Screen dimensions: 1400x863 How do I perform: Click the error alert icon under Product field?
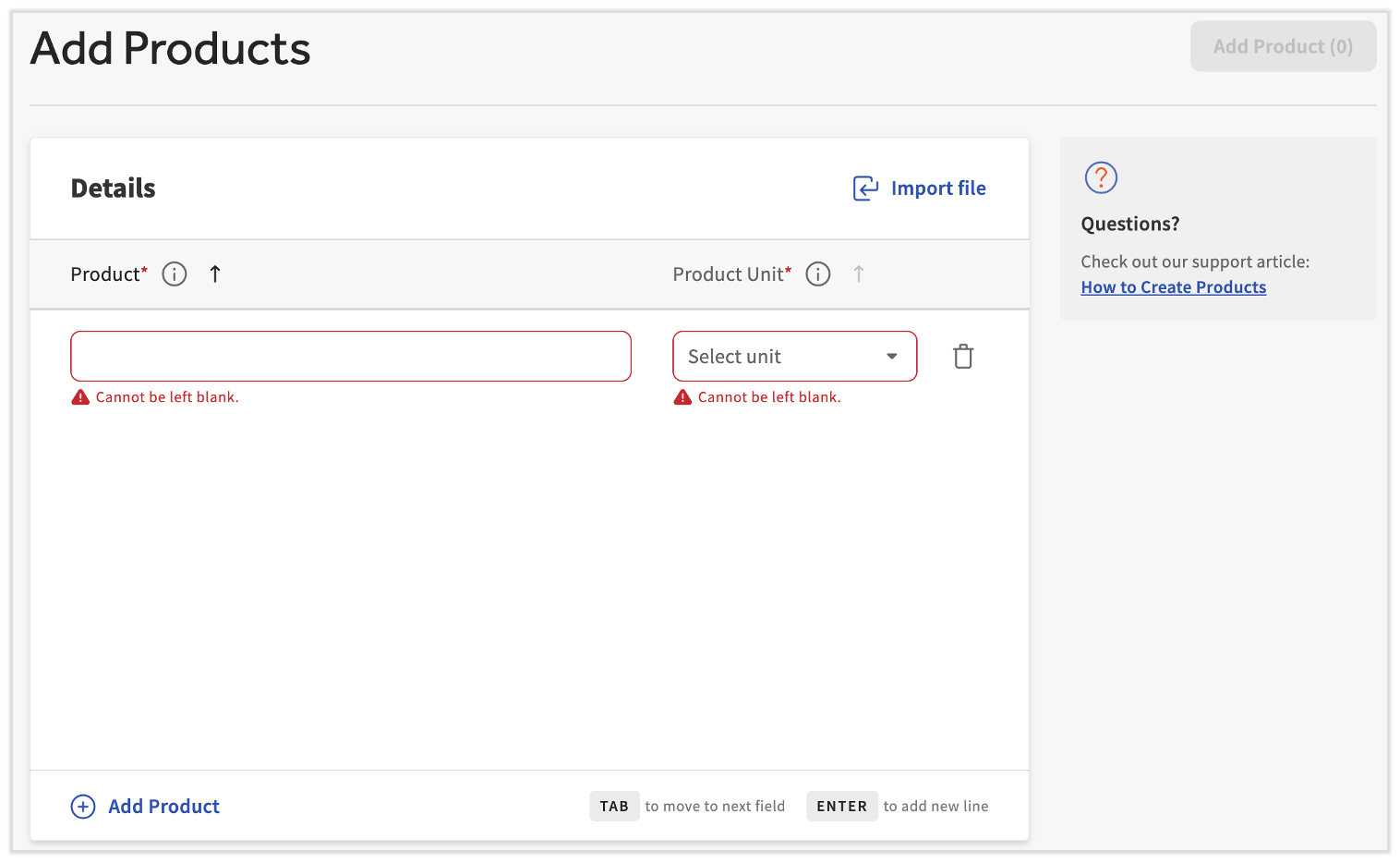click(x=79, y=395)
